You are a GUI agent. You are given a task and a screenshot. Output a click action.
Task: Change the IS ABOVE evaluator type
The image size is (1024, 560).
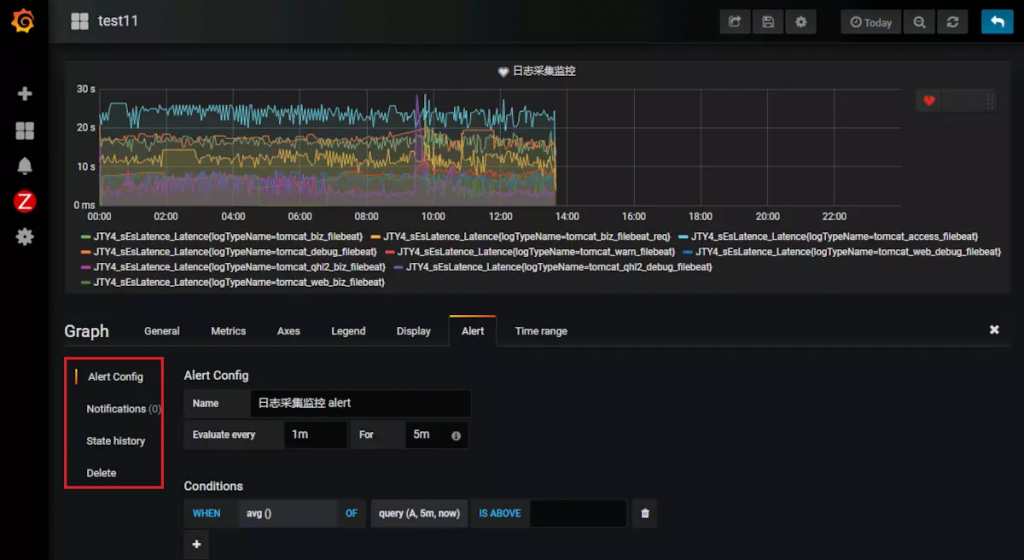(x=500, y=513)
